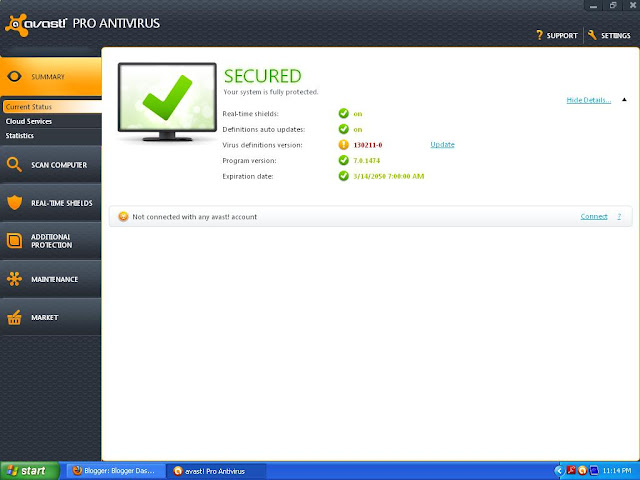Click the Summary eye icon
Screen dimensions: 640x480
click(x=14, y=76)
